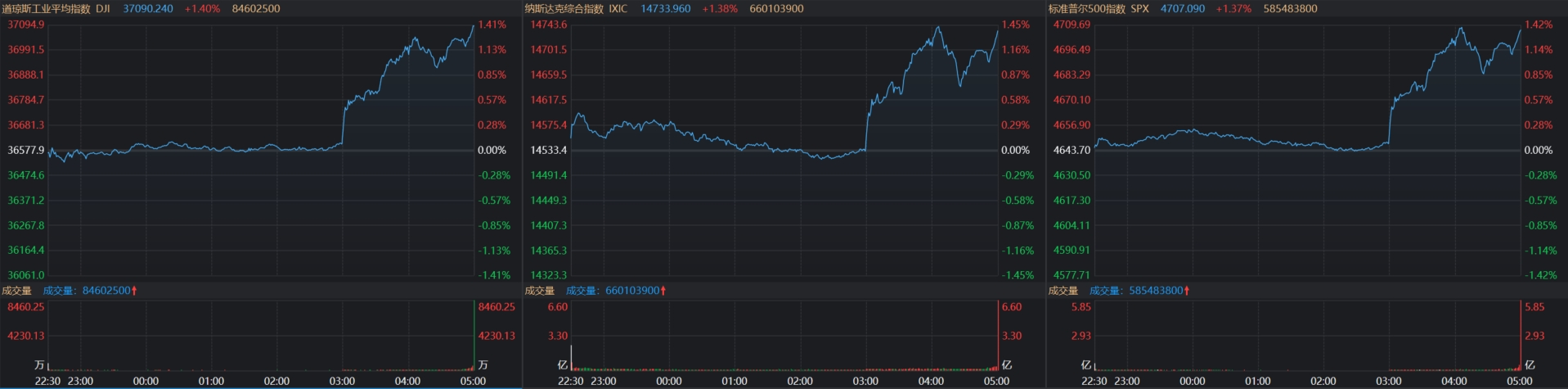Click the +1.37% change in SPX header
This screenshot has height=389, width=1568.
1233,8
